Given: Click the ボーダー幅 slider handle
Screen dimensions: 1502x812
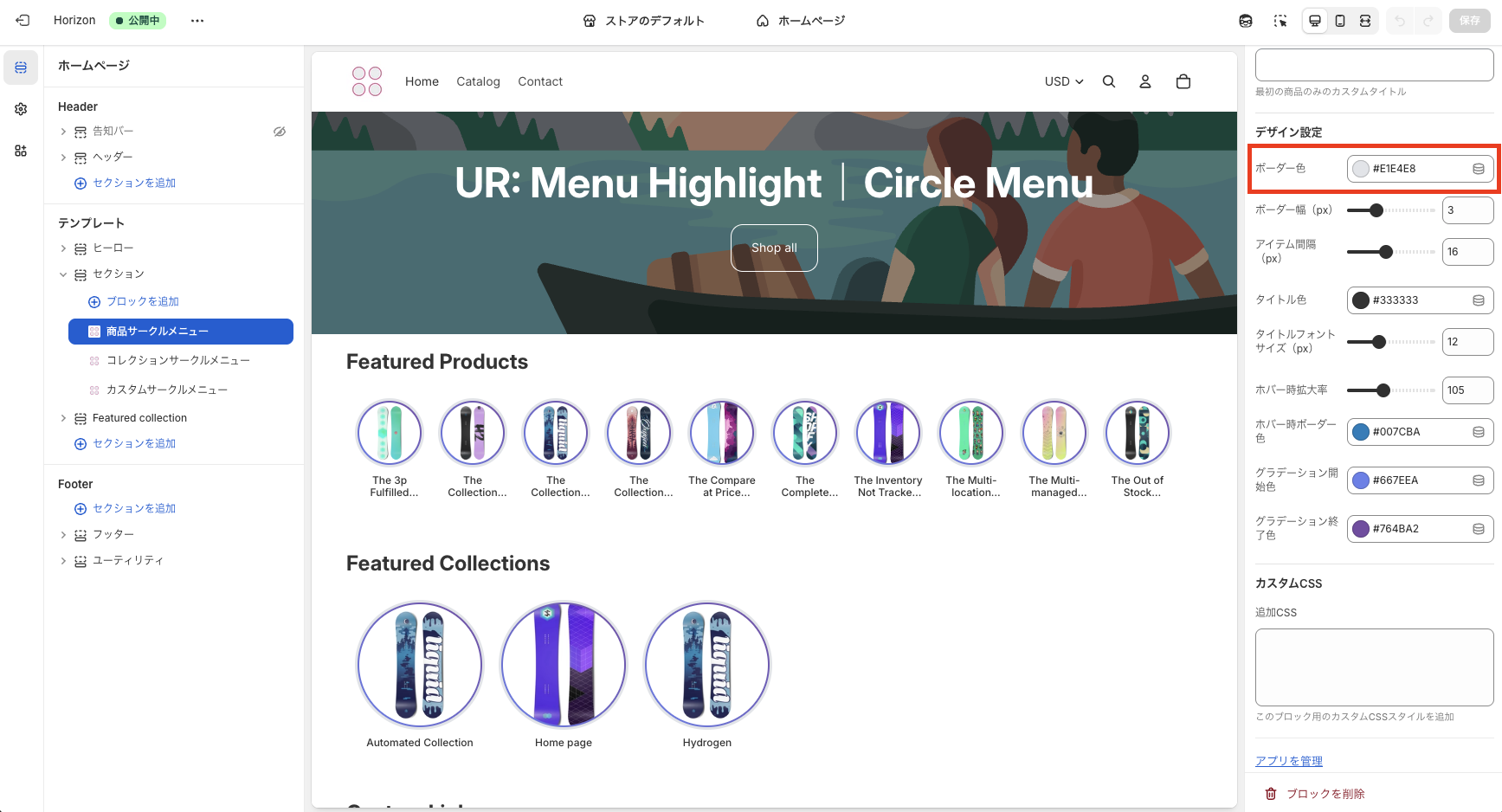Looking at the screenshot, I should (x=1376, y=210).
